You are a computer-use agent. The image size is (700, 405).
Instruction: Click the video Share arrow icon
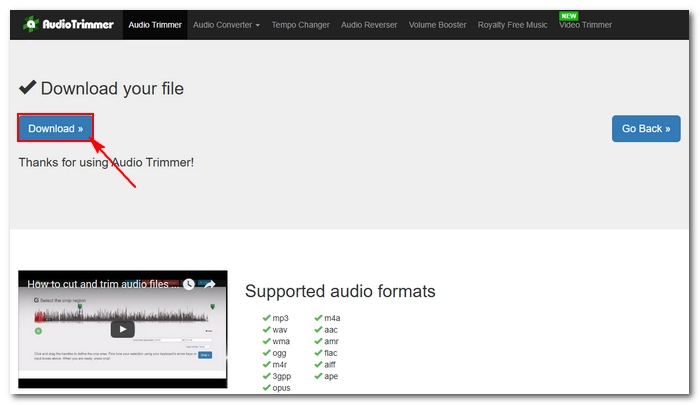click(213, 285)
